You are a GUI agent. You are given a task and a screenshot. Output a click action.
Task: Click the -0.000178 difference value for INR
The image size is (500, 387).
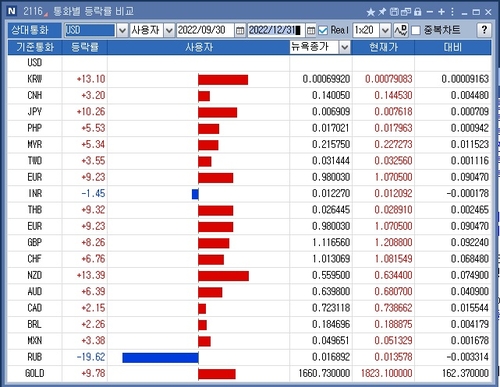(x=468, y=194)
